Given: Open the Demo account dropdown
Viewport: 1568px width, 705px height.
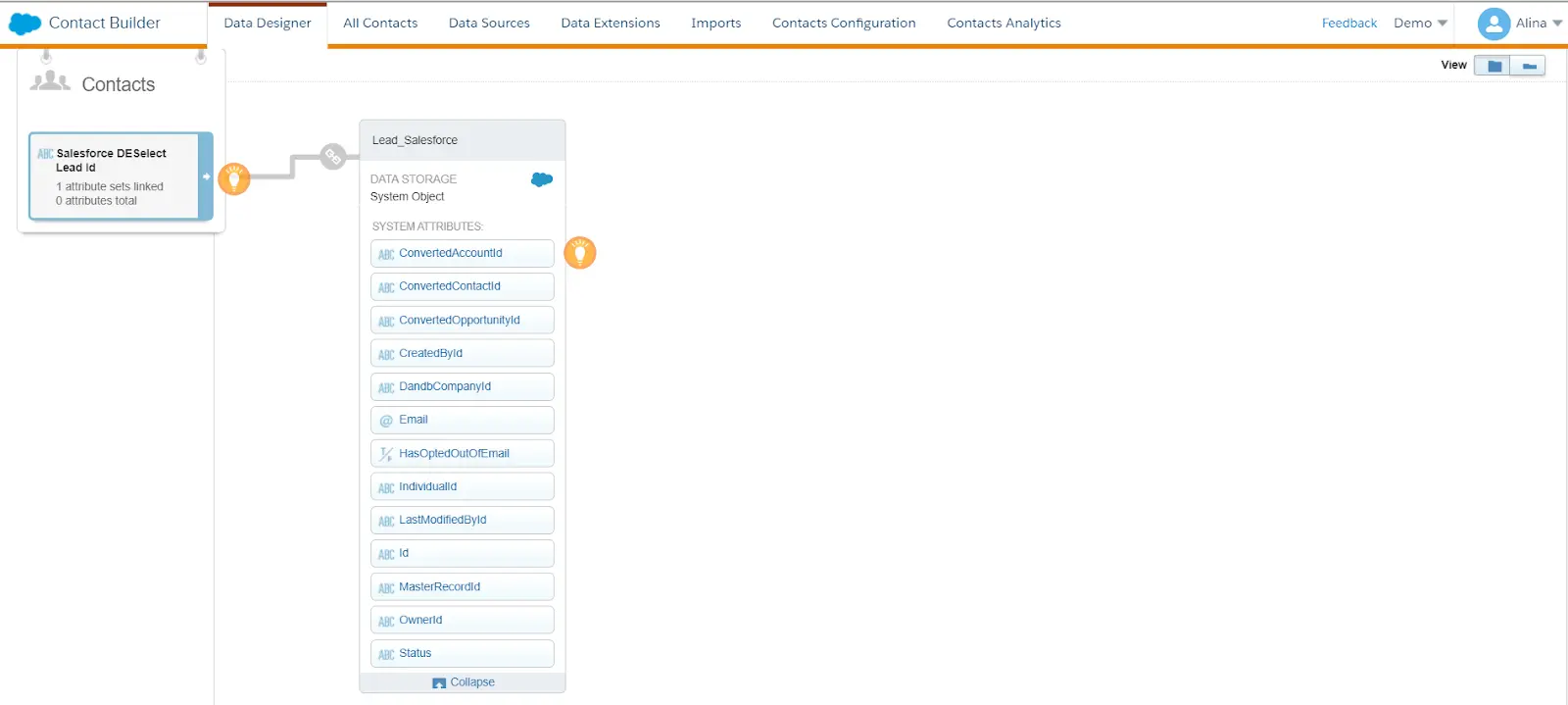Looking at the screenshot, I should point(1420,24).
